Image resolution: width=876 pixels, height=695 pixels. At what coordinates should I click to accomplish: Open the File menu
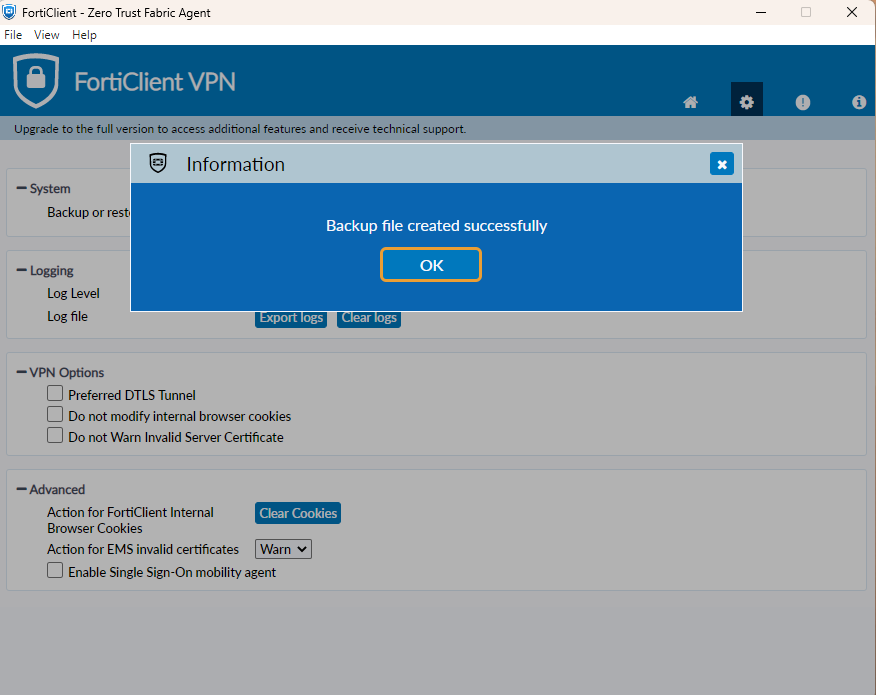pos(13,35)
